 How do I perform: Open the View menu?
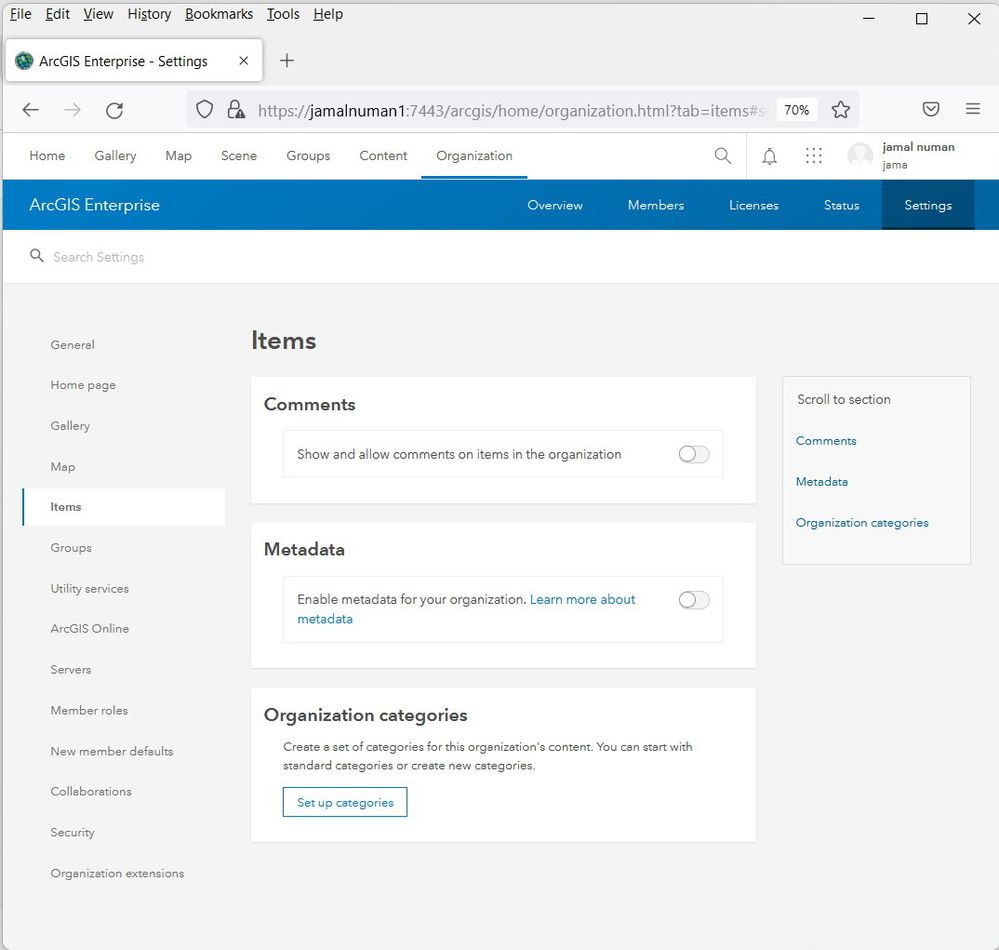(98, 14)
